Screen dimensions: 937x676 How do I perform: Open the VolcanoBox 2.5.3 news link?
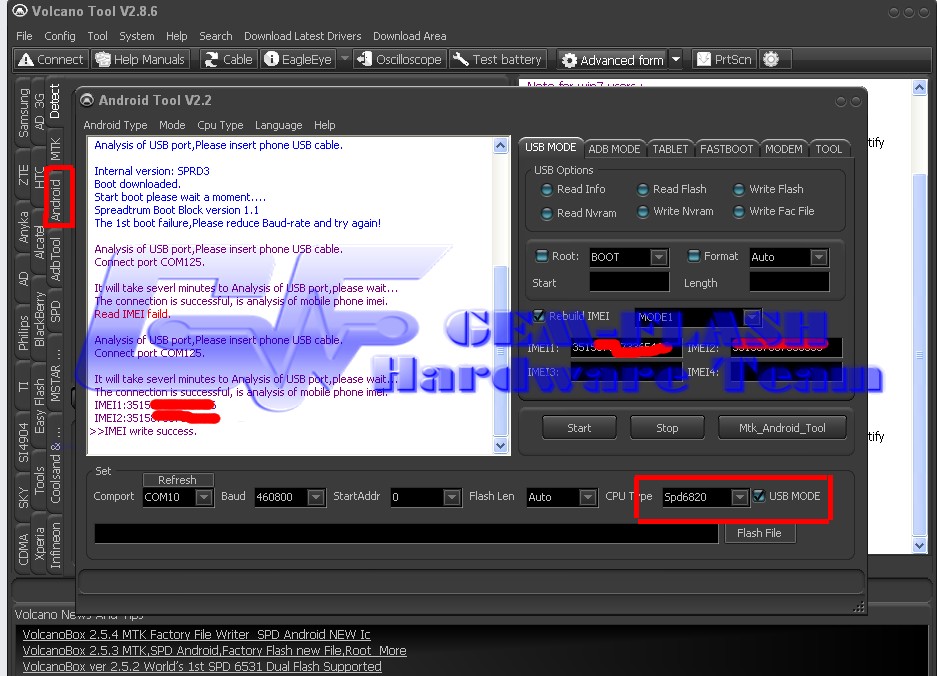pyautogui.click(x=215, y=650)
